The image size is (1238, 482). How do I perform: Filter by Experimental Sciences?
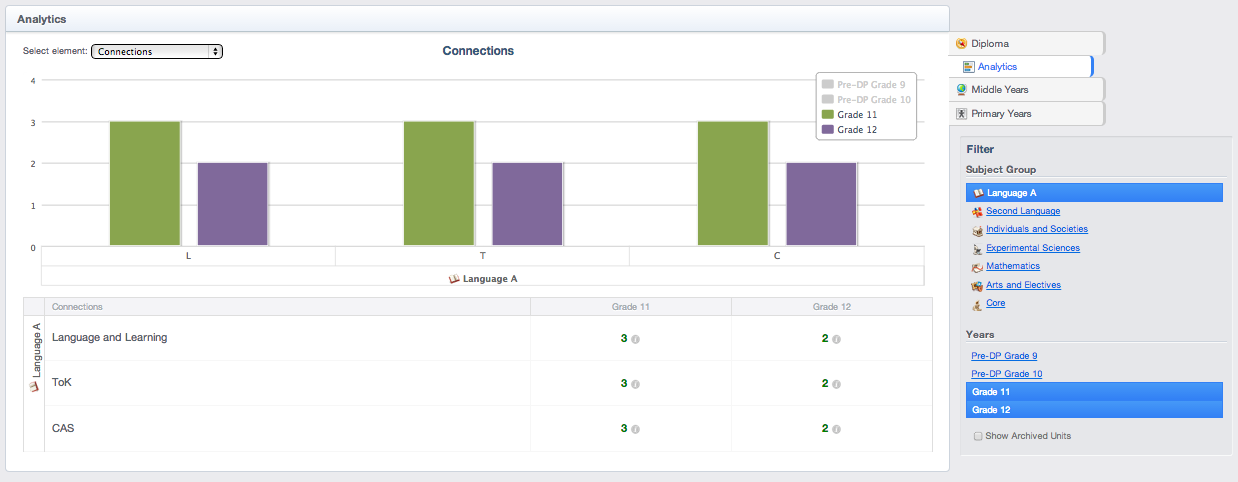(x=1033, y=248)
